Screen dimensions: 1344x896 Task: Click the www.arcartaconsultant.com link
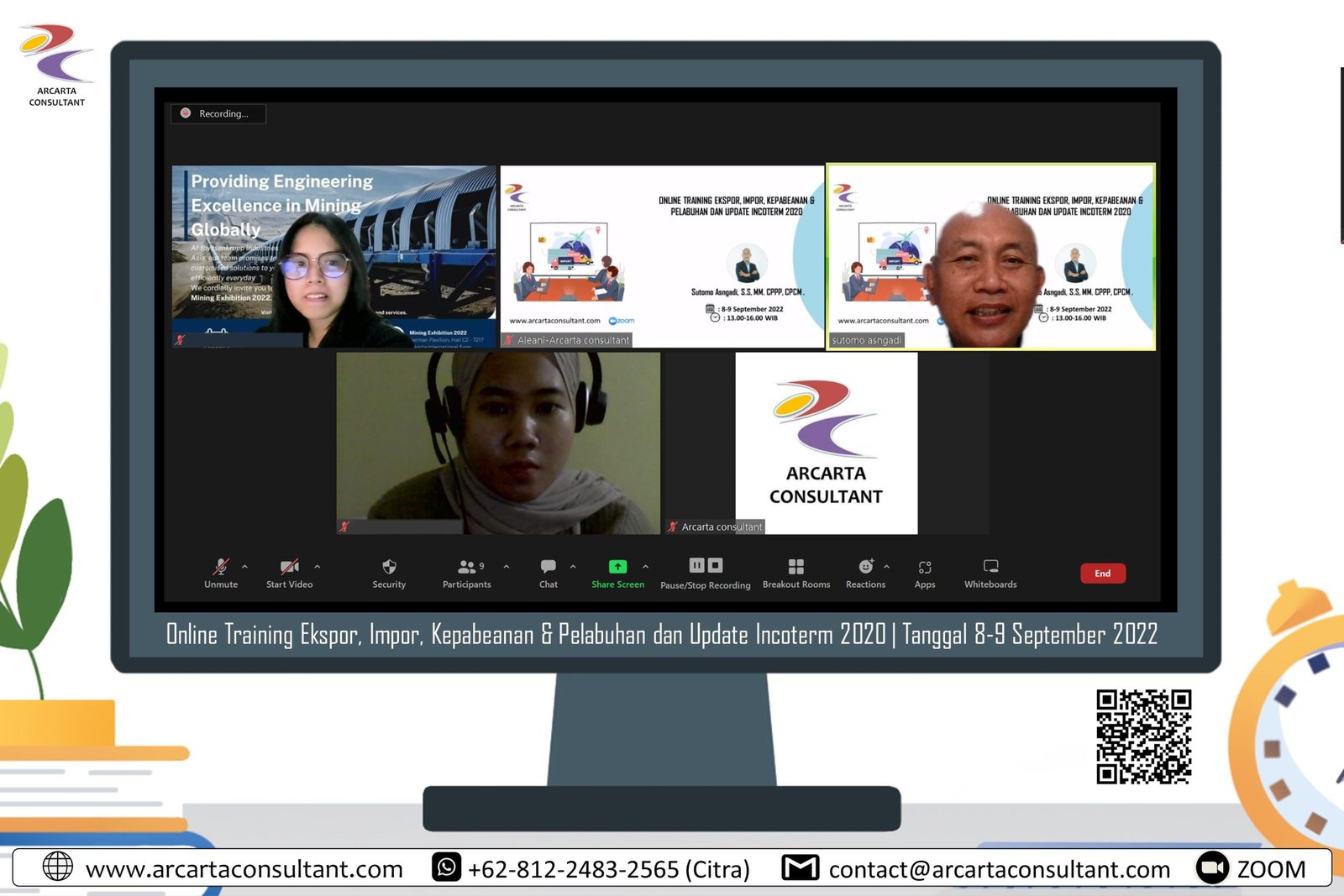(x=244, y=869)
